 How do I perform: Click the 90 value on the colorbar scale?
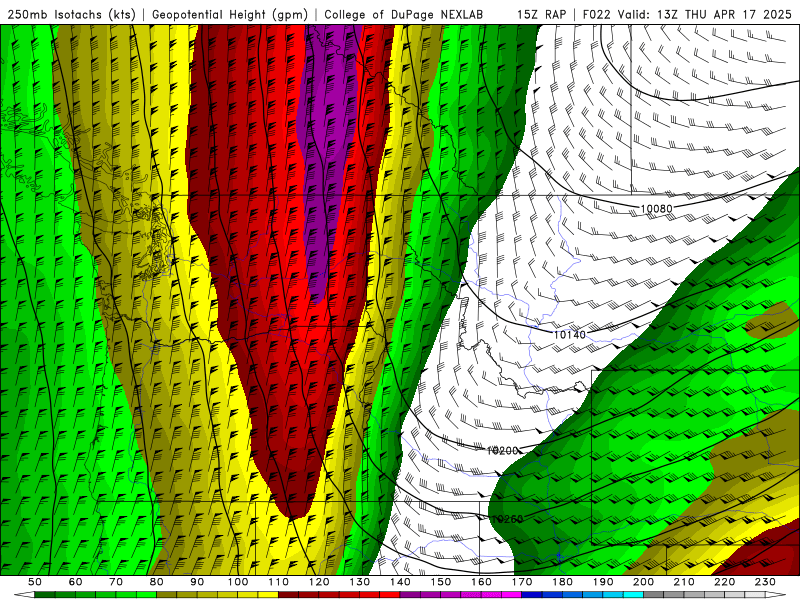pos(197,582)
